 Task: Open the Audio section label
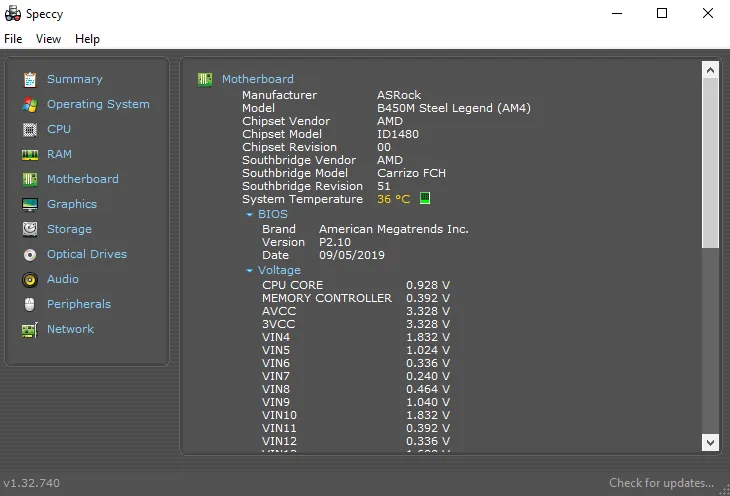coord(63,279)
